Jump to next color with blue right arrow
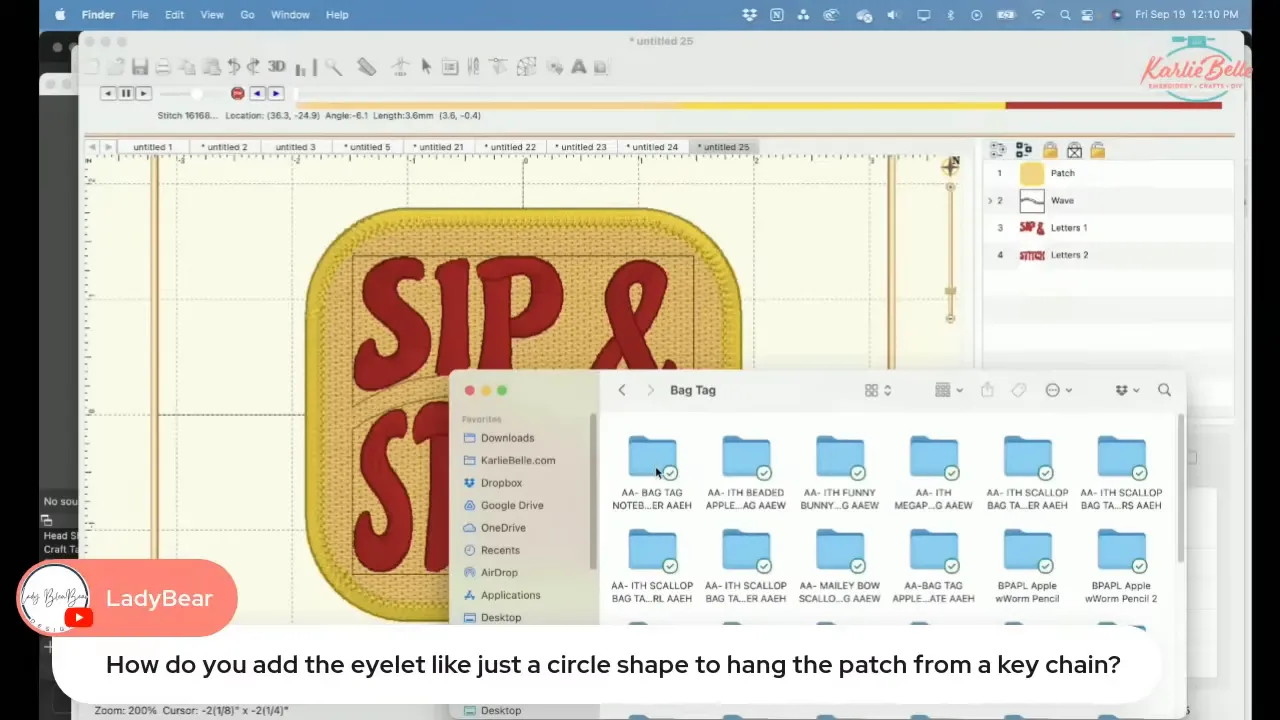Viewport: 1280px width, 720px height. click(x=275, y=93)
